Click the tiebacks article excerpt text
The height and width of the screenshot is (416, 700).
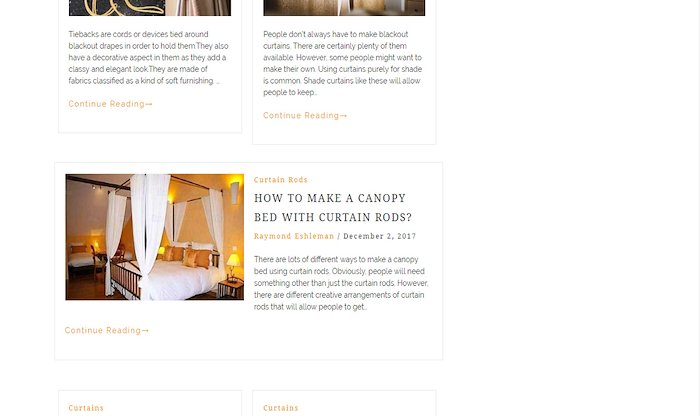click(x=149, y=58)
